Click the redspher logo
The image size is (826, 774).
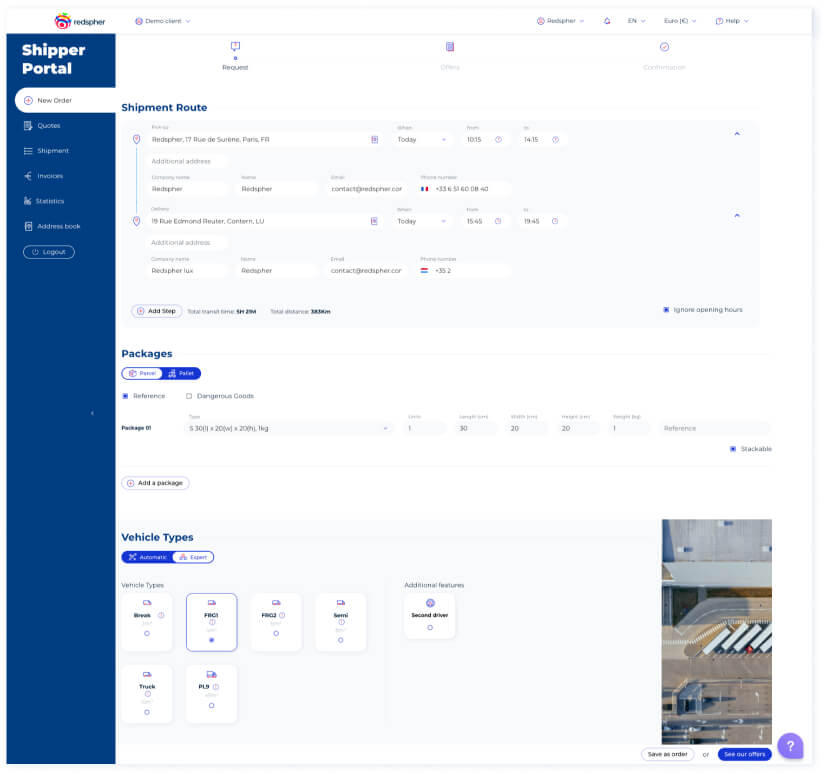pyautogui.click(x=80, y=21)
